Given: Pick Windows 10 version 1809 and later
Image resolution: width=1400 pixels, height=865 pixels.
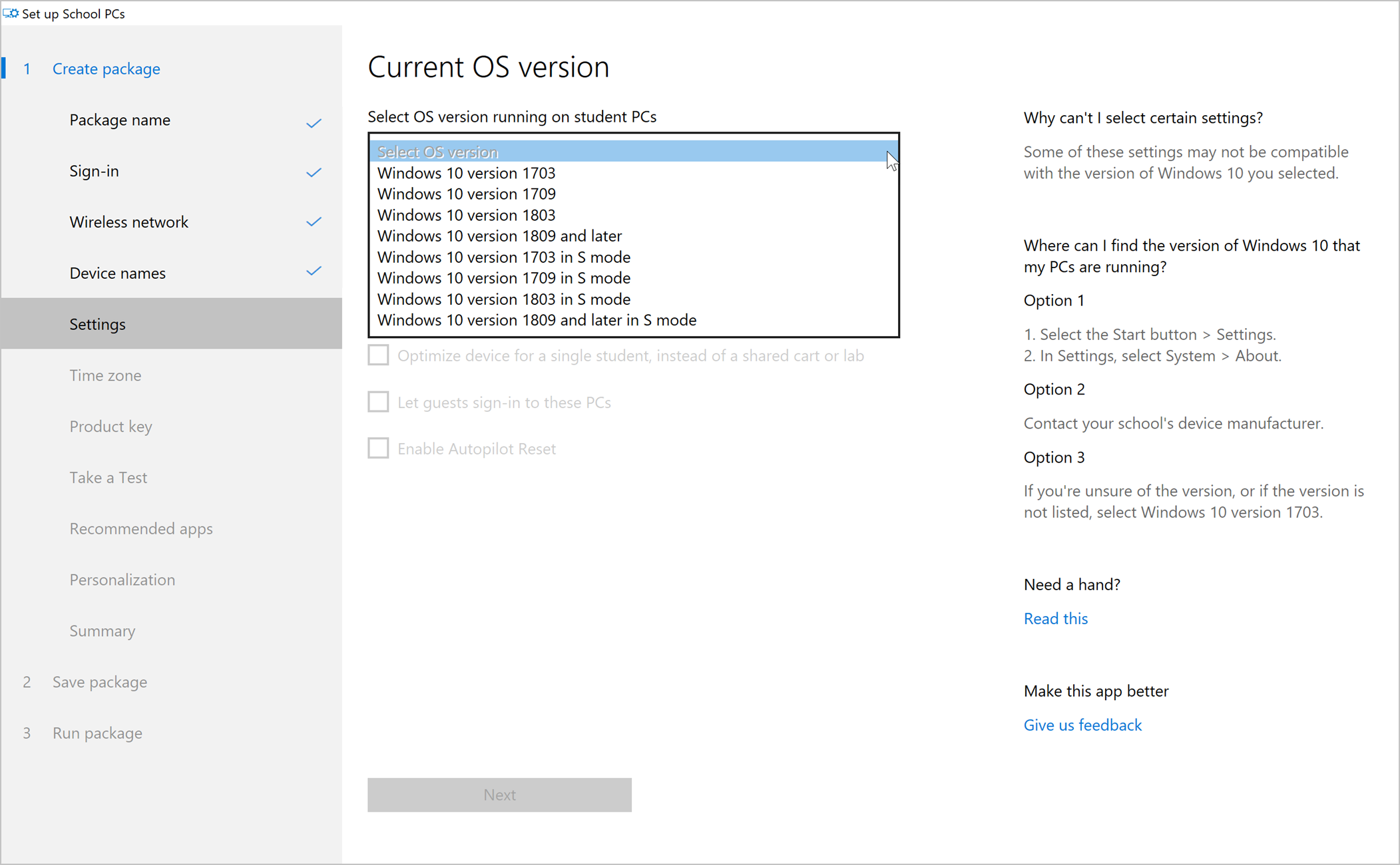Looking at the screenshot, I should [x=499, y=236].
